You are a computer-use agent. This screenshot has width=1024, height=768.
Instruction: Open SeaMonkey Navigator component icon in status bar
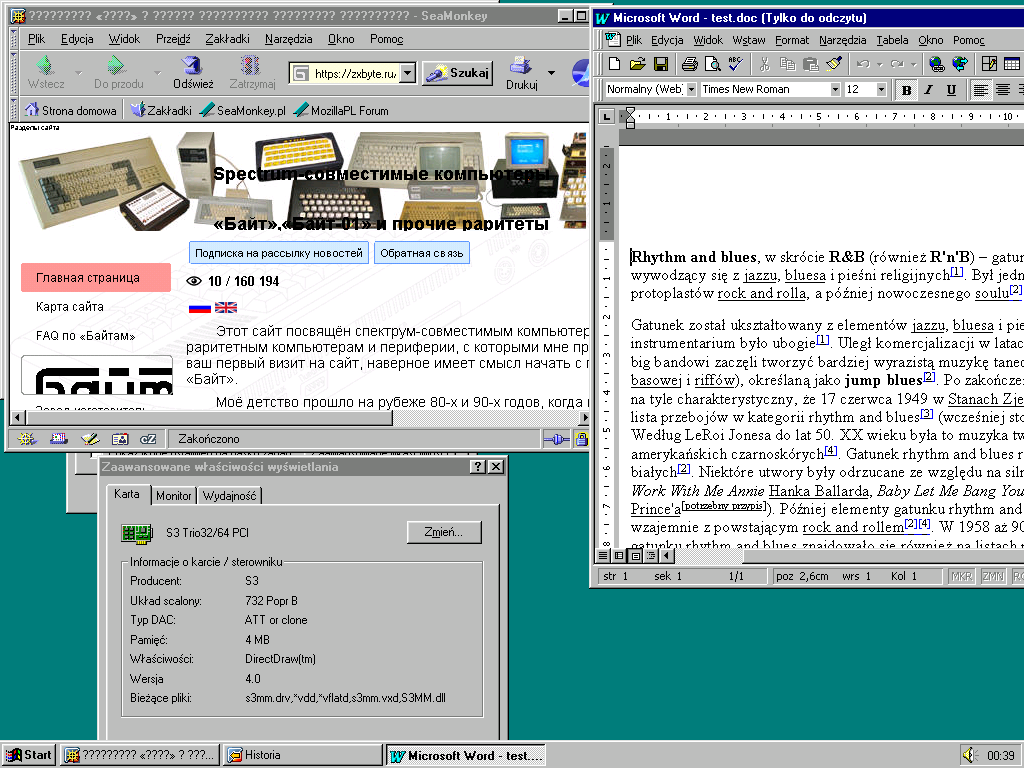27,439
